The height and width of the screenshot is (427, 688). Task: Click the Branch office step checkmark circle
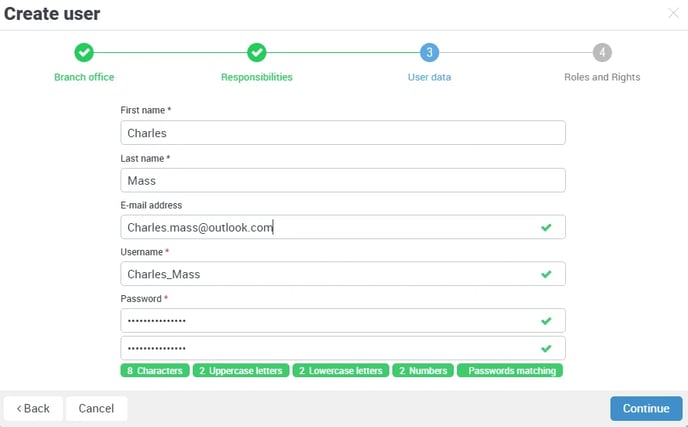[84, 53]
